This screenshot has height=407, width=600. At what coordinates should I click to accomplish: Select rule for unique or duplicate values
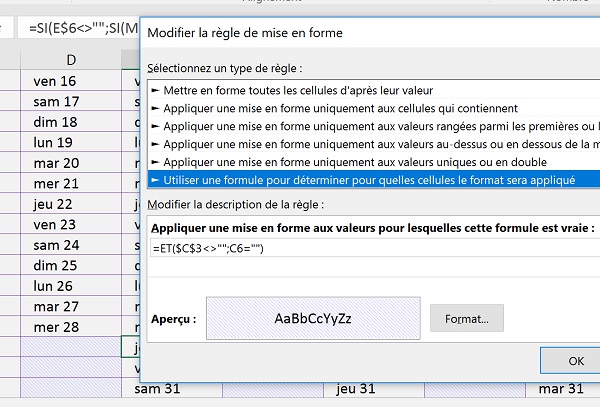[373, 162]
